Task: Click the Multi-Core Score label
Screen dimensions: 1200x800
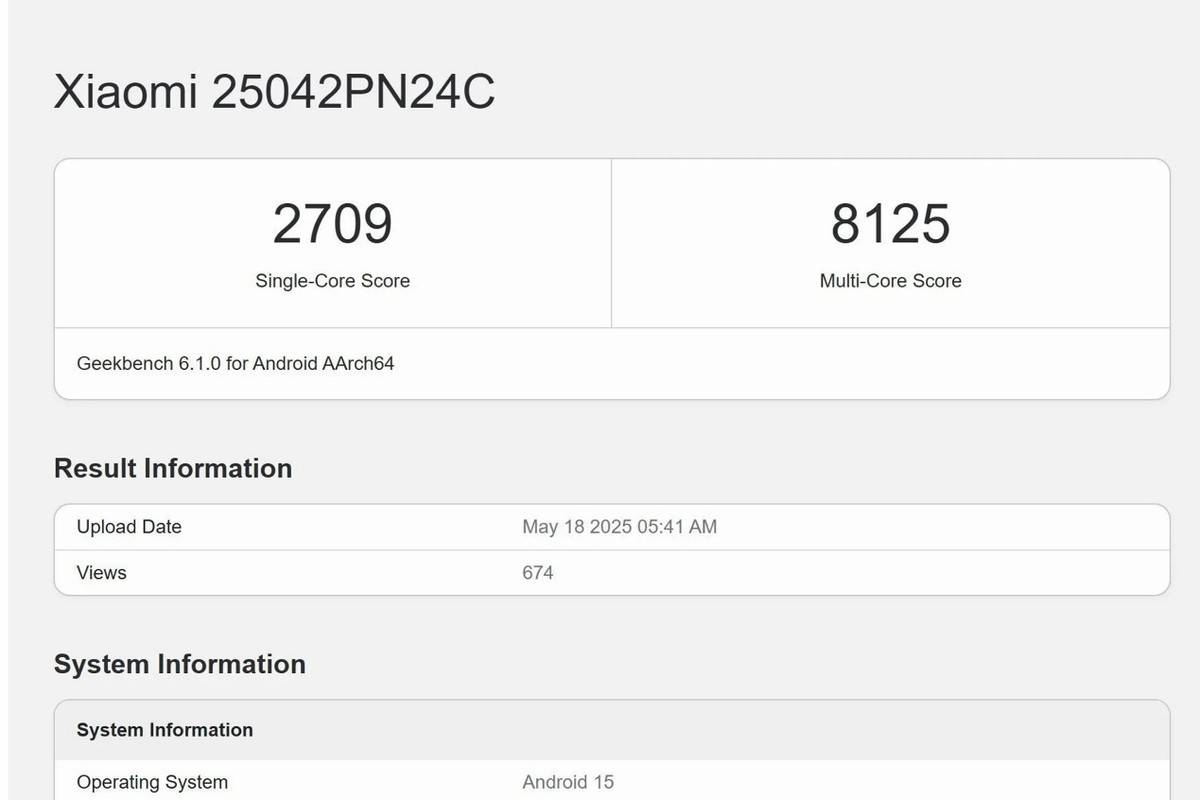Action: (890, 281)
